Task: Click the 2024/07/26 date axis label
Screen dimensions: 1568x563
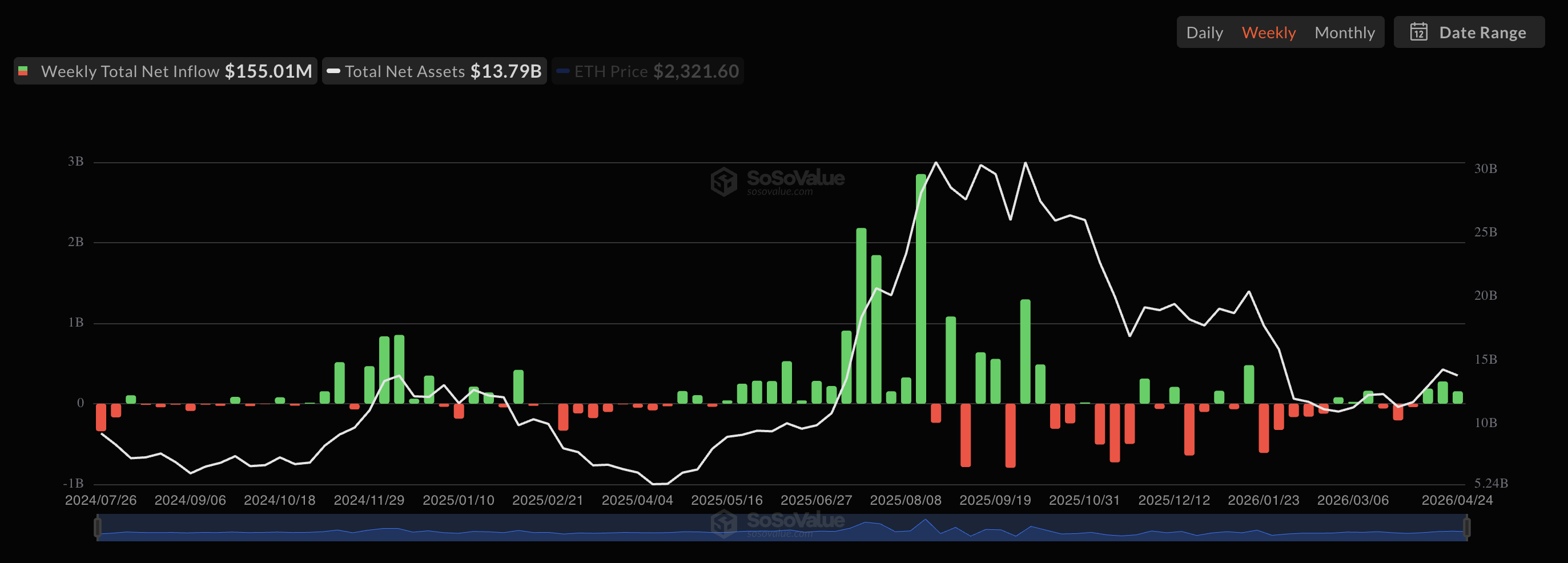Action: tap(100, 500)
